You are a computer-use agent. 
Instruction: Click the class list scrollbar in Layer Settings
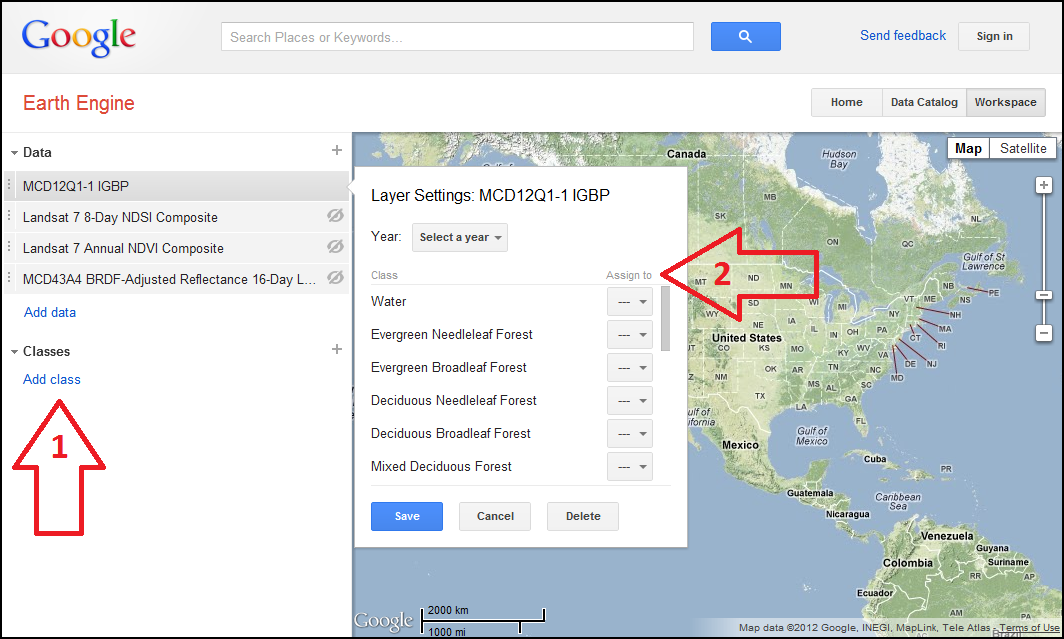coord(665,318)
